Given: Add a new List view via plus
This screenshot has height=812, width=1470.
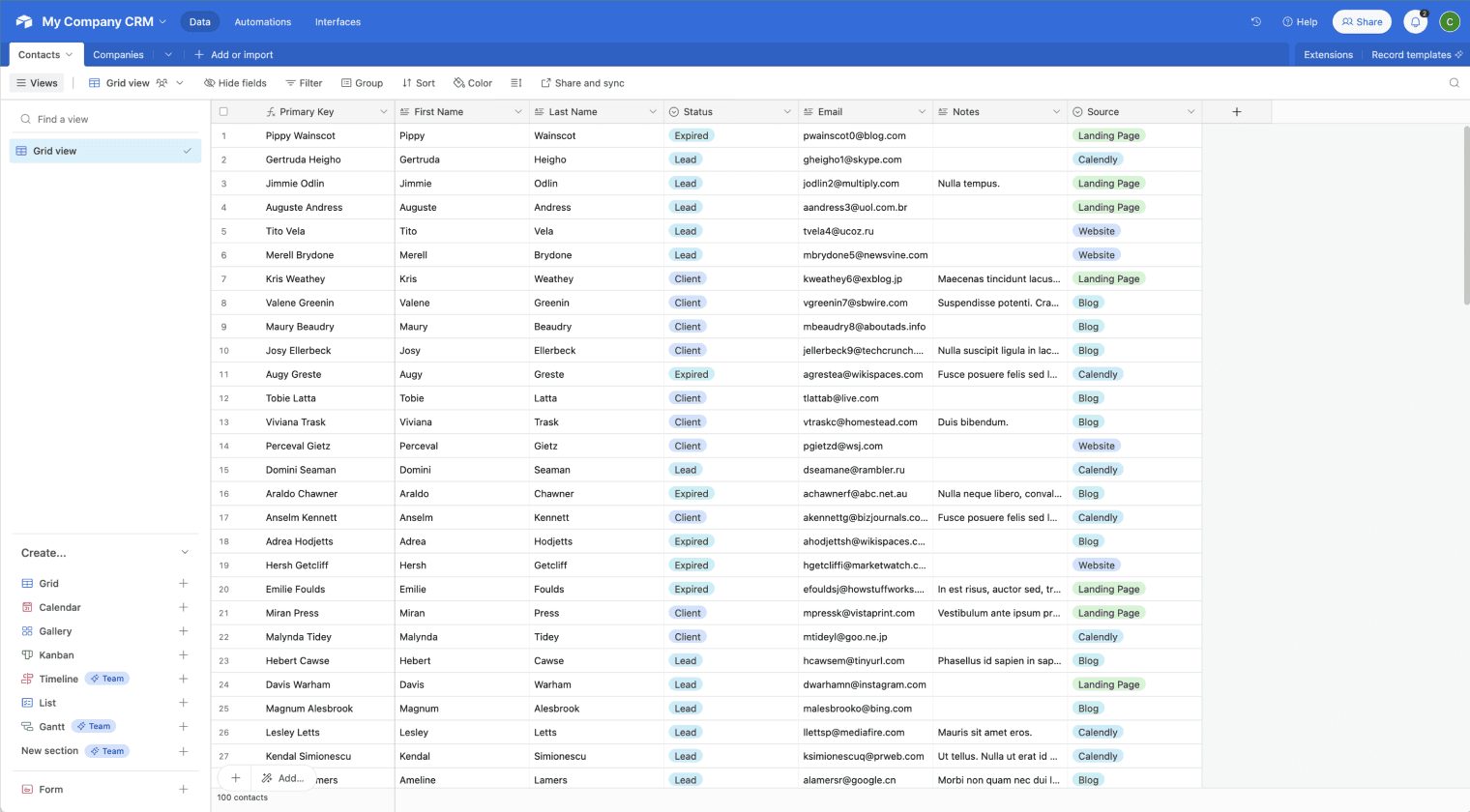Looking at the screenshot, I should (184, 703).
